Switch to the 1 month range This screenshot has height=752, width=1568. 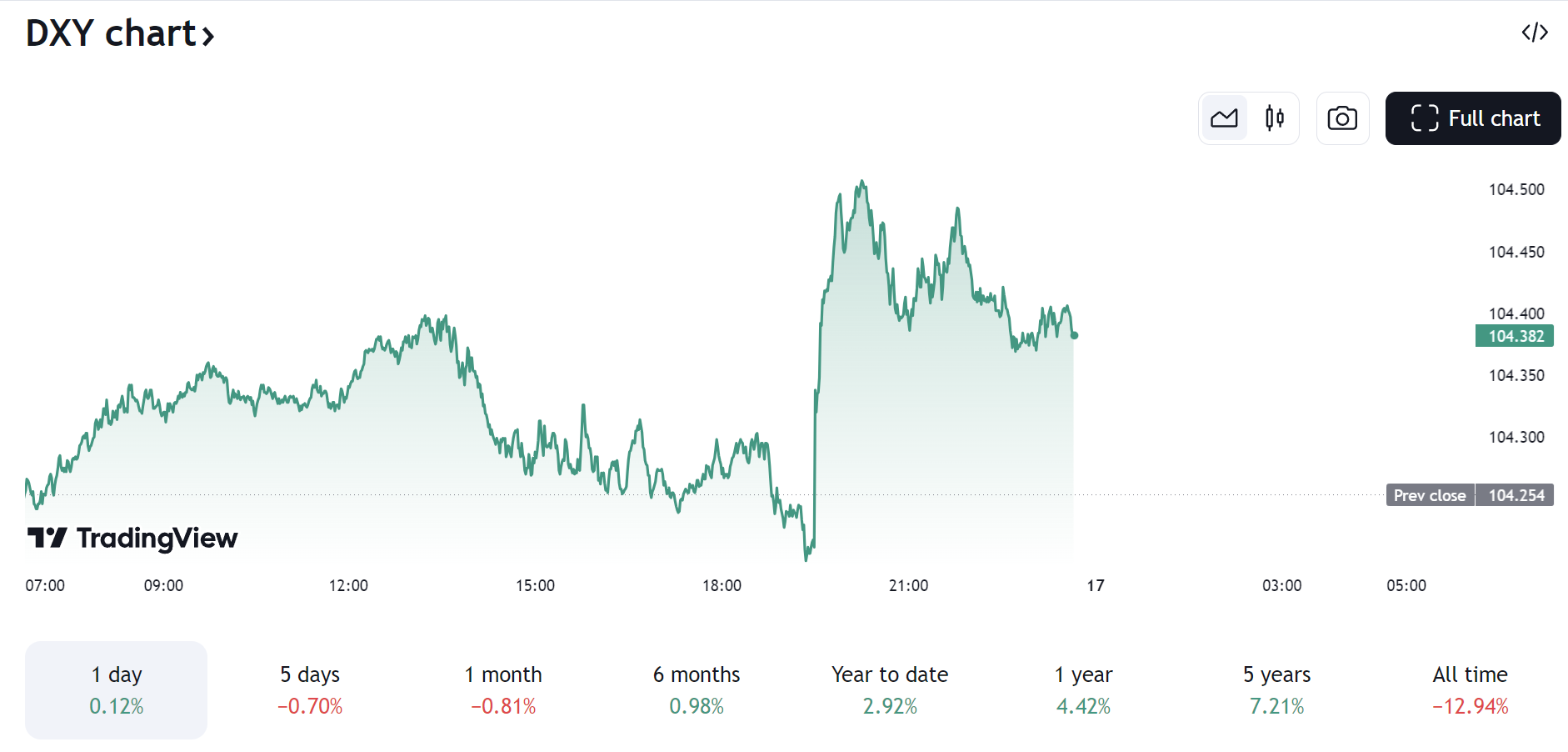point(503,689)
